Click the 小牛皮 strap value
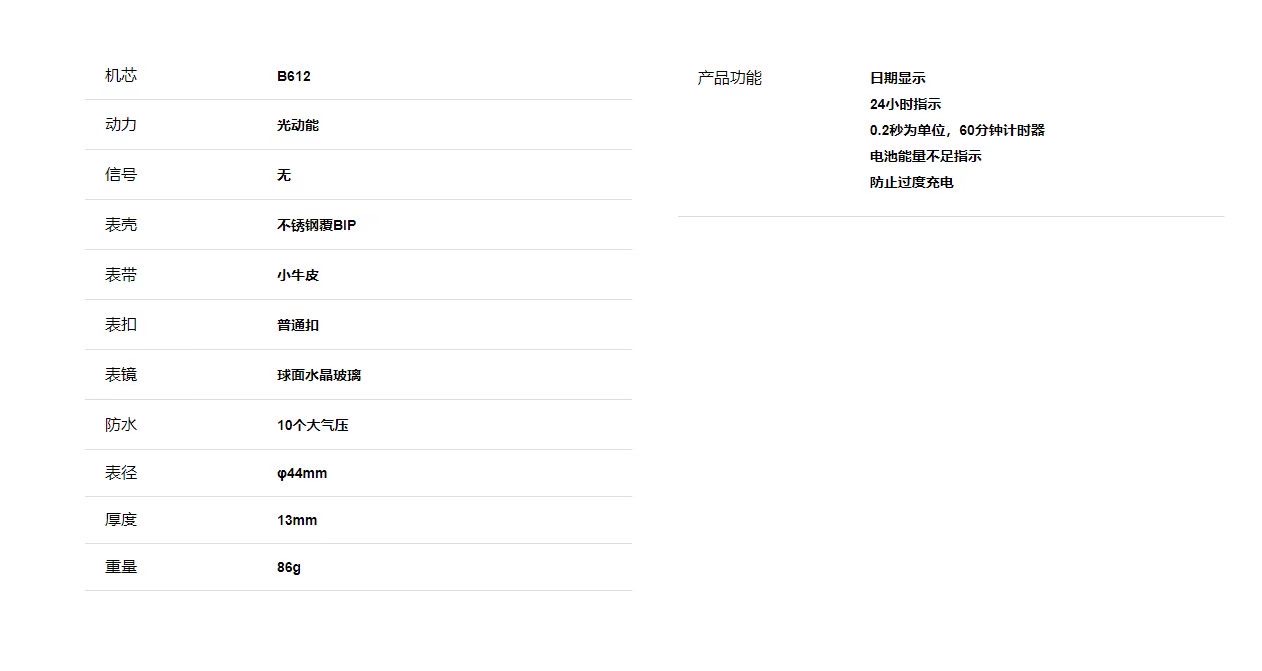1262x671 pixels. pos(297,276)
